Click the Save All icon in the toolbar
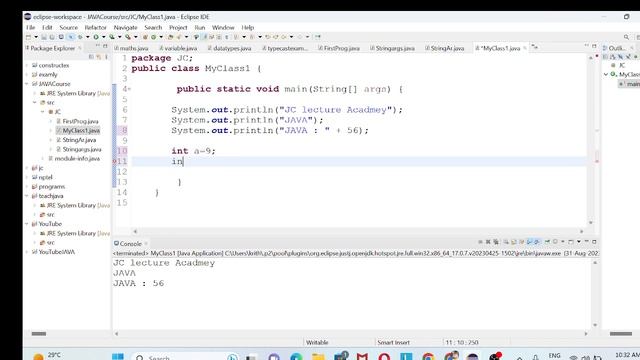640x360 pixels. coord(52,37)
